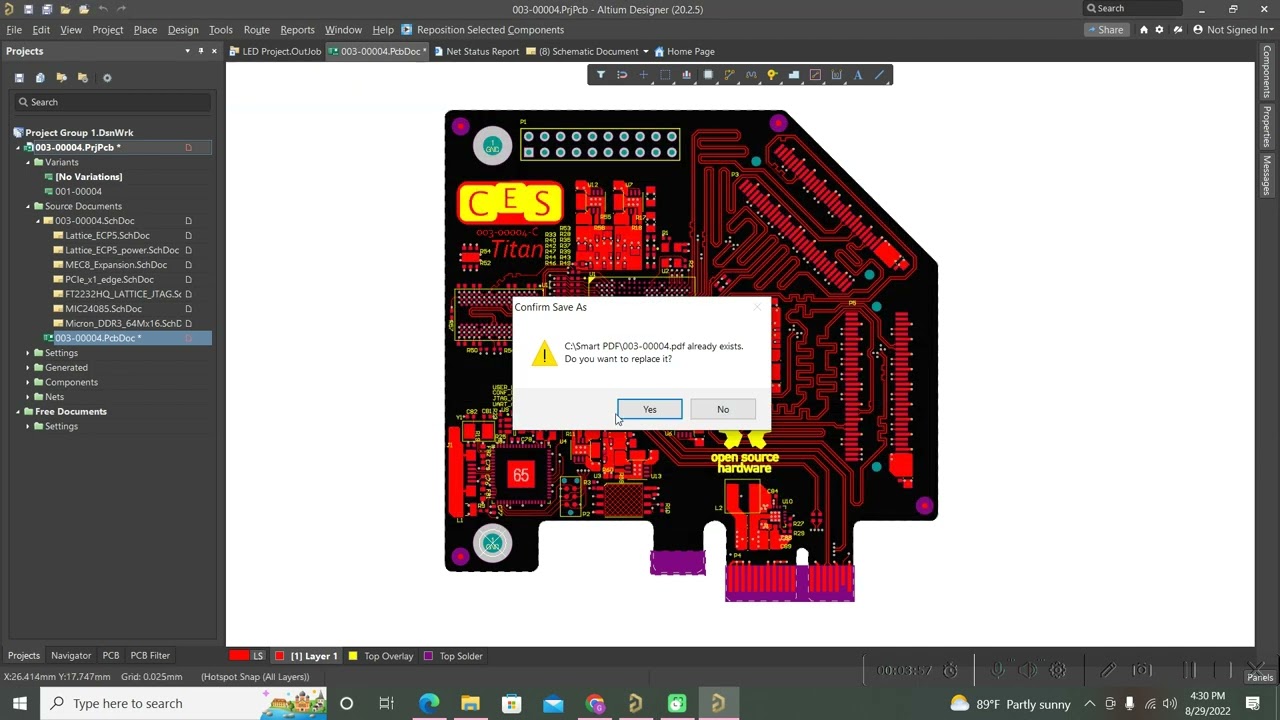1280x720 pixels.
Task: Click the LS layer set color swatch
Action: (x=239, y=656)
